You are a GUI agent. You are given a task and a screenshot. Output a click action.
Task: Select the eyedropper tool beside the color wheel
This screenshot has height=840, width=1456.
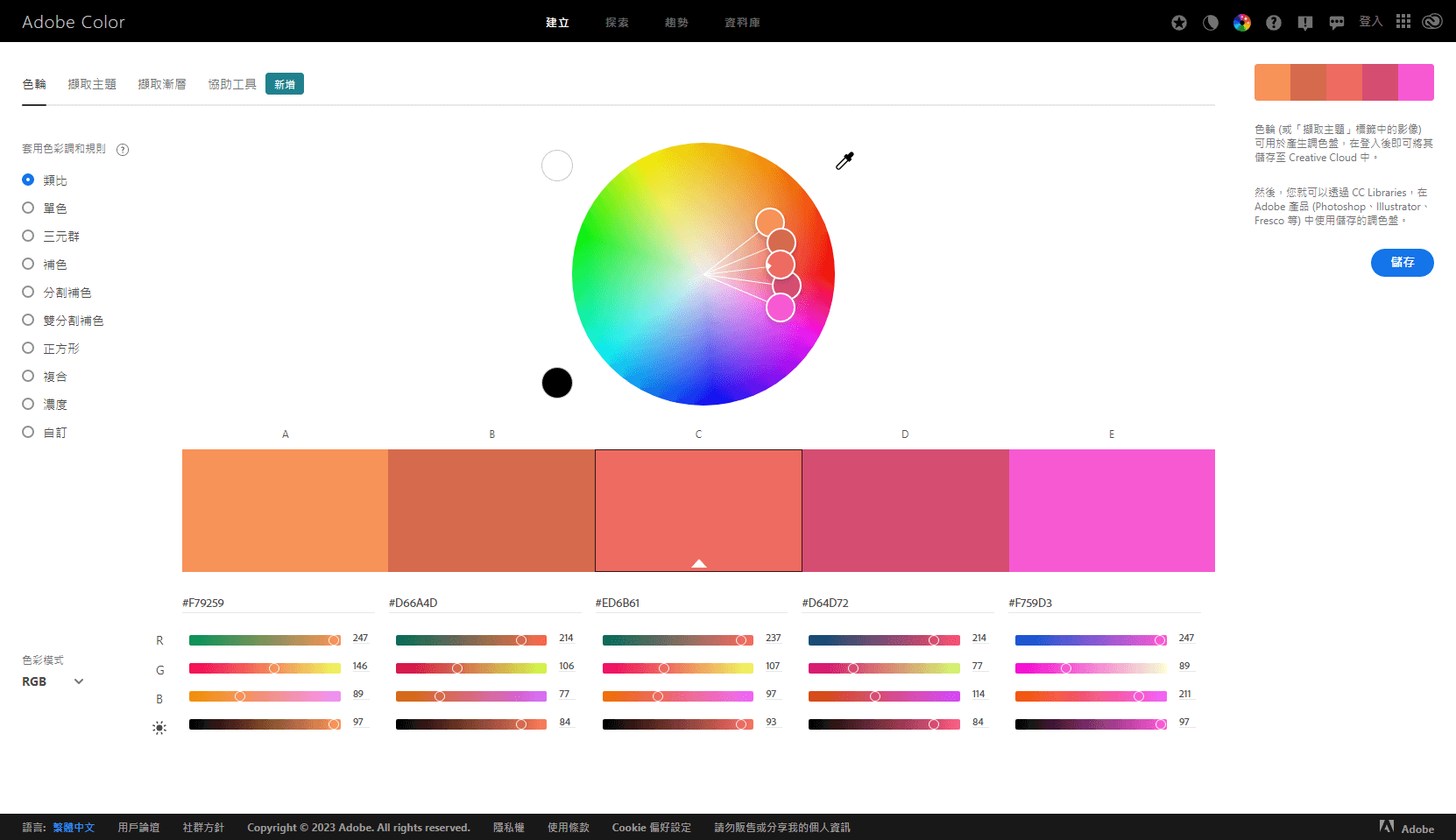coord(845,160)
